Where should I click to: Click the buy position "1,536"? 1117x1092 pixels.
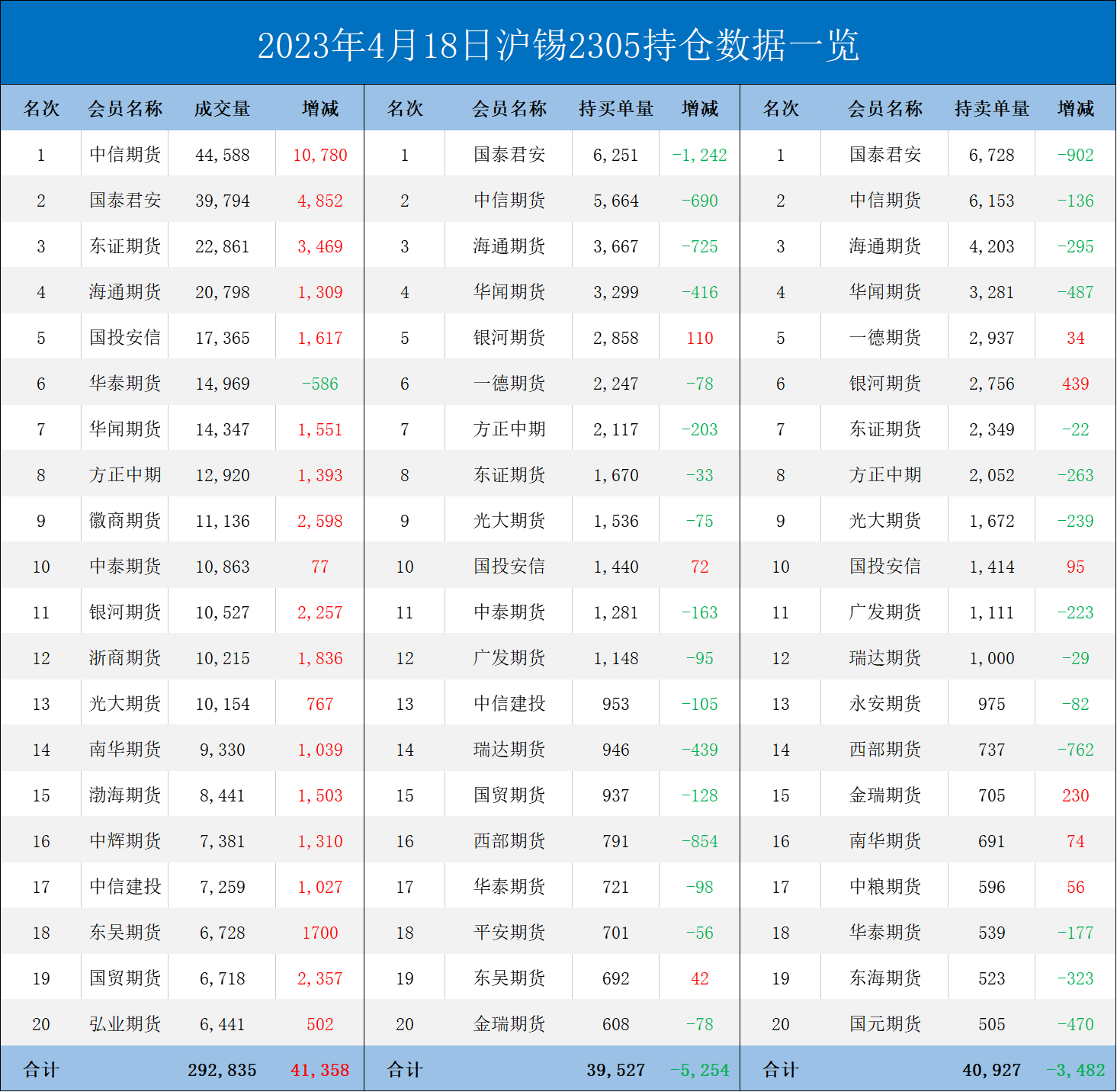click(616, 521)
